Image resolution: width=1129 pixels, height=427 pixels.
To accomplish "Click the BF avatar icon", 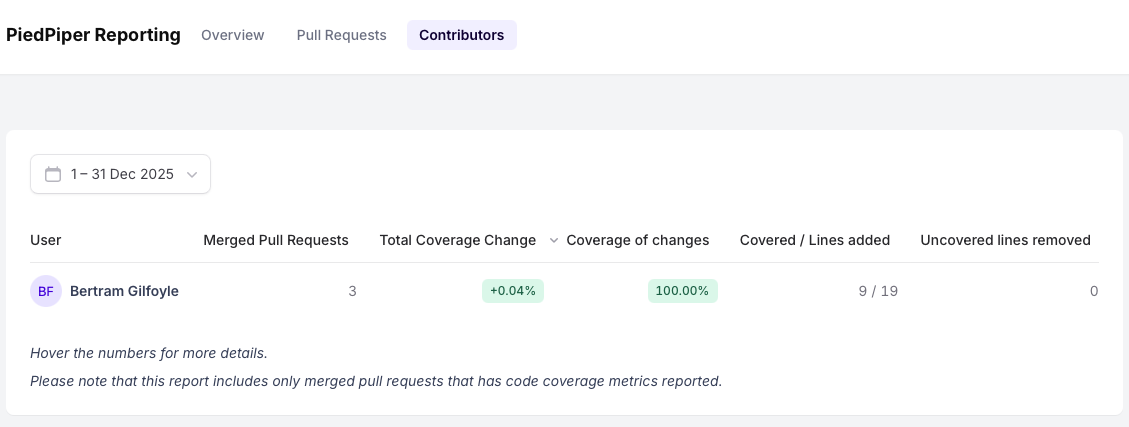I will 46,291.
